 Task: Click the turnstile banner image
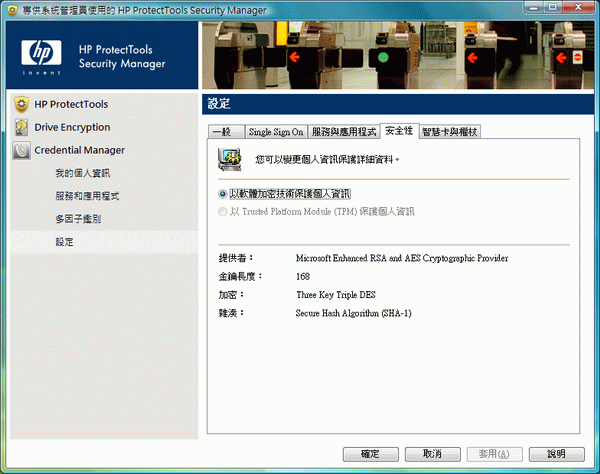click(398, 55)
